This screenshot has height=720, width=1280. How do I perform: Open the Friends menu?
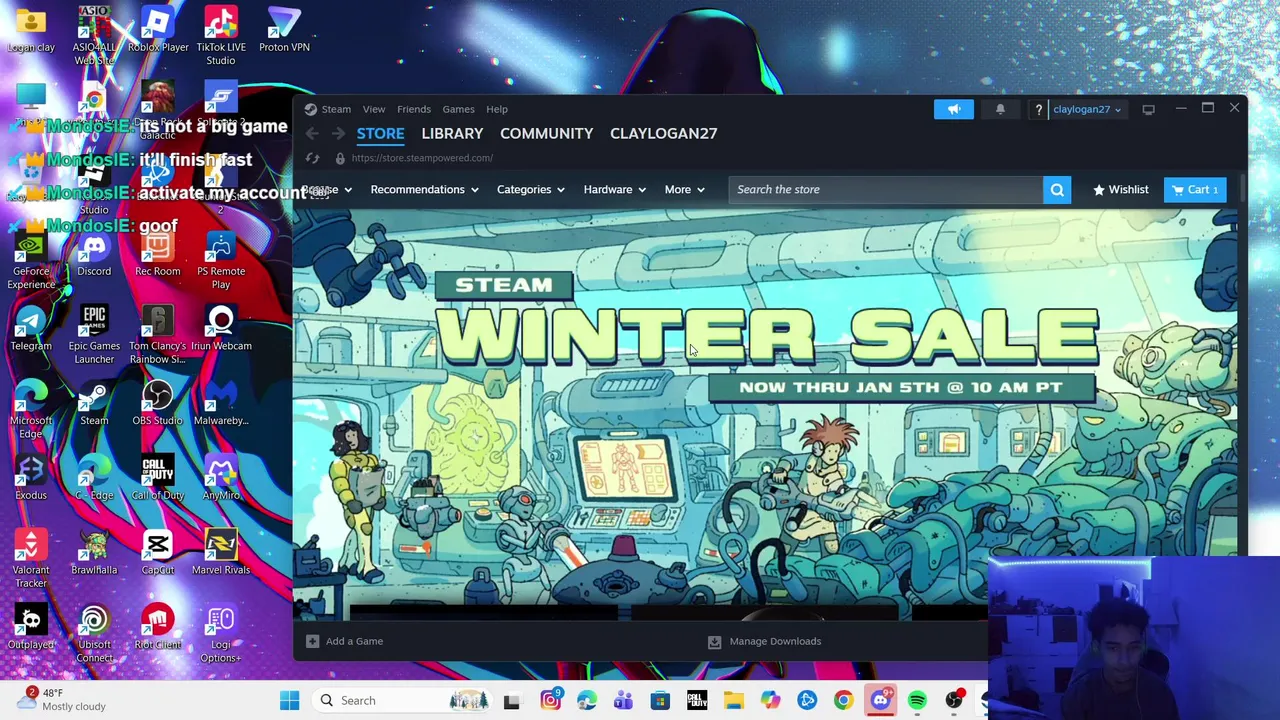[414, 109]
